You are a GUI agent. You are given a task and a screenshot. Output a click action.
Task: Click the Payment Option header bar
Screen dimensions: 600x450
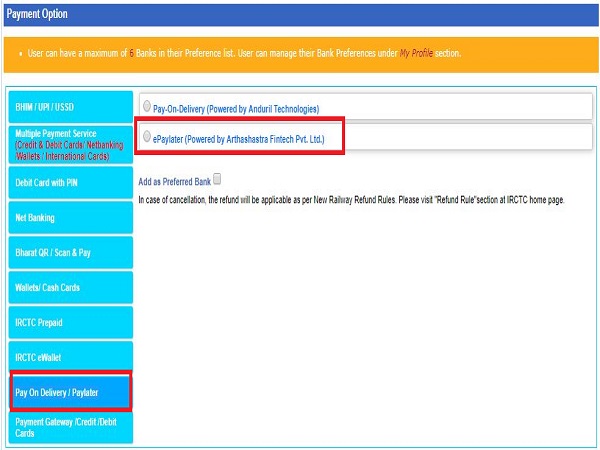click(300, 14)
